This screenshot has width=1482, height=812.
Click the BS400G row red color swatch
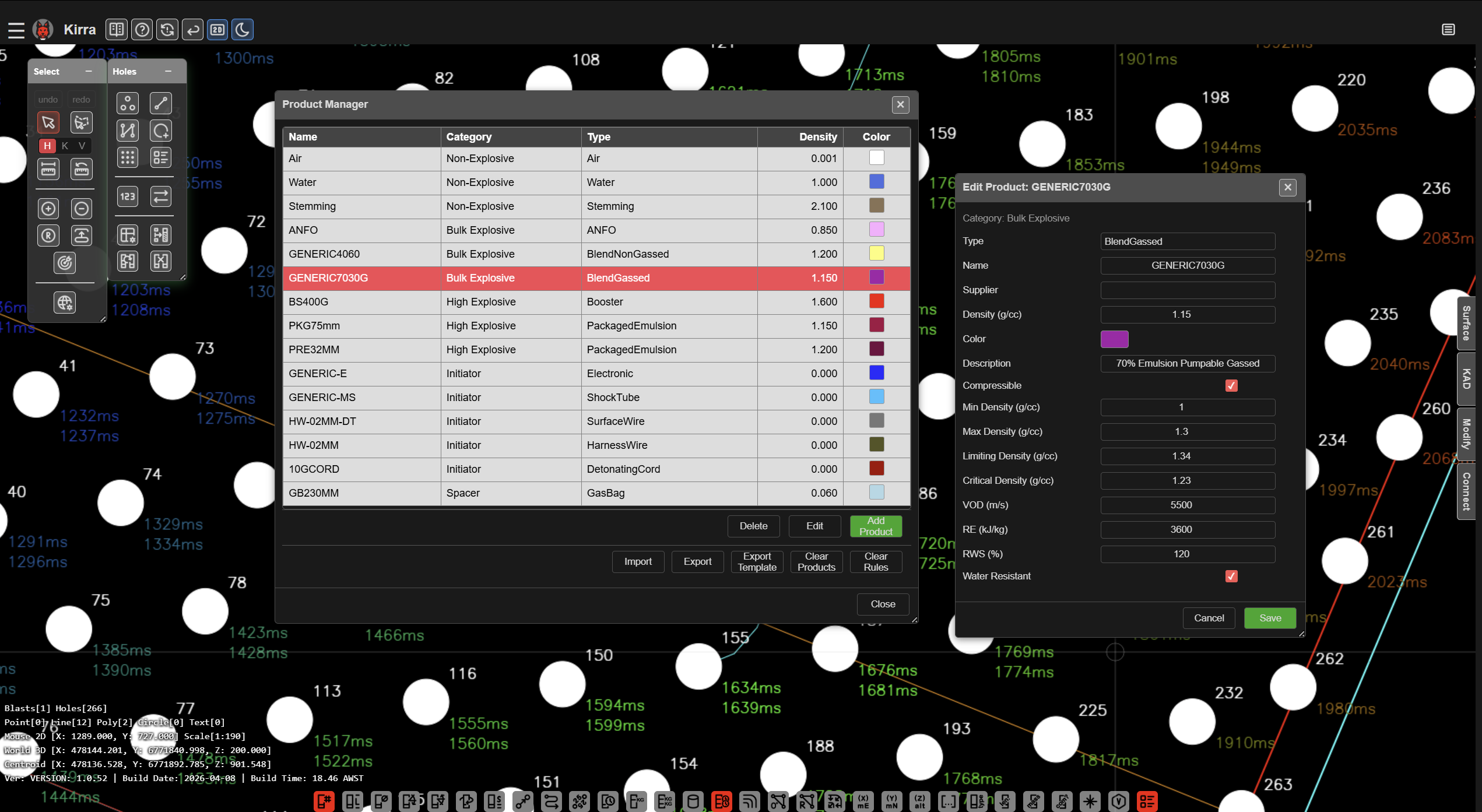tap(876, 301)
